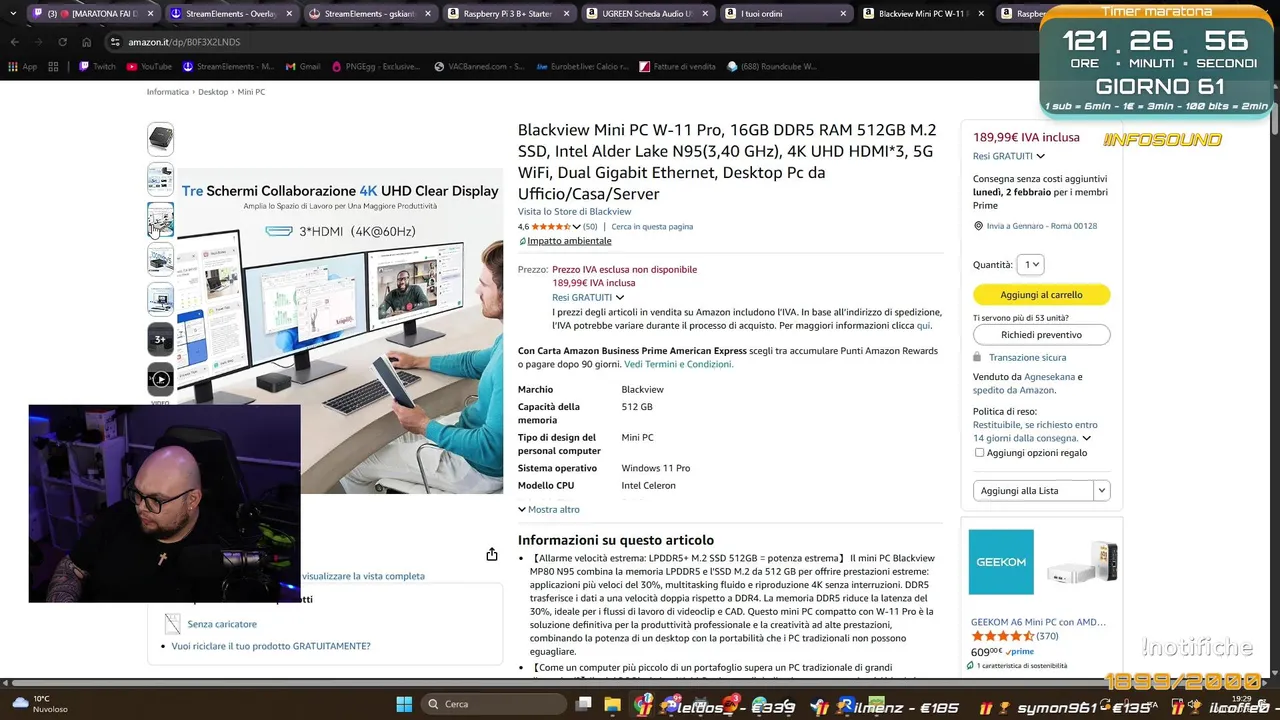Select the fifth product thumbnail
Screen dimensions: 1280x720
(160, 299)
